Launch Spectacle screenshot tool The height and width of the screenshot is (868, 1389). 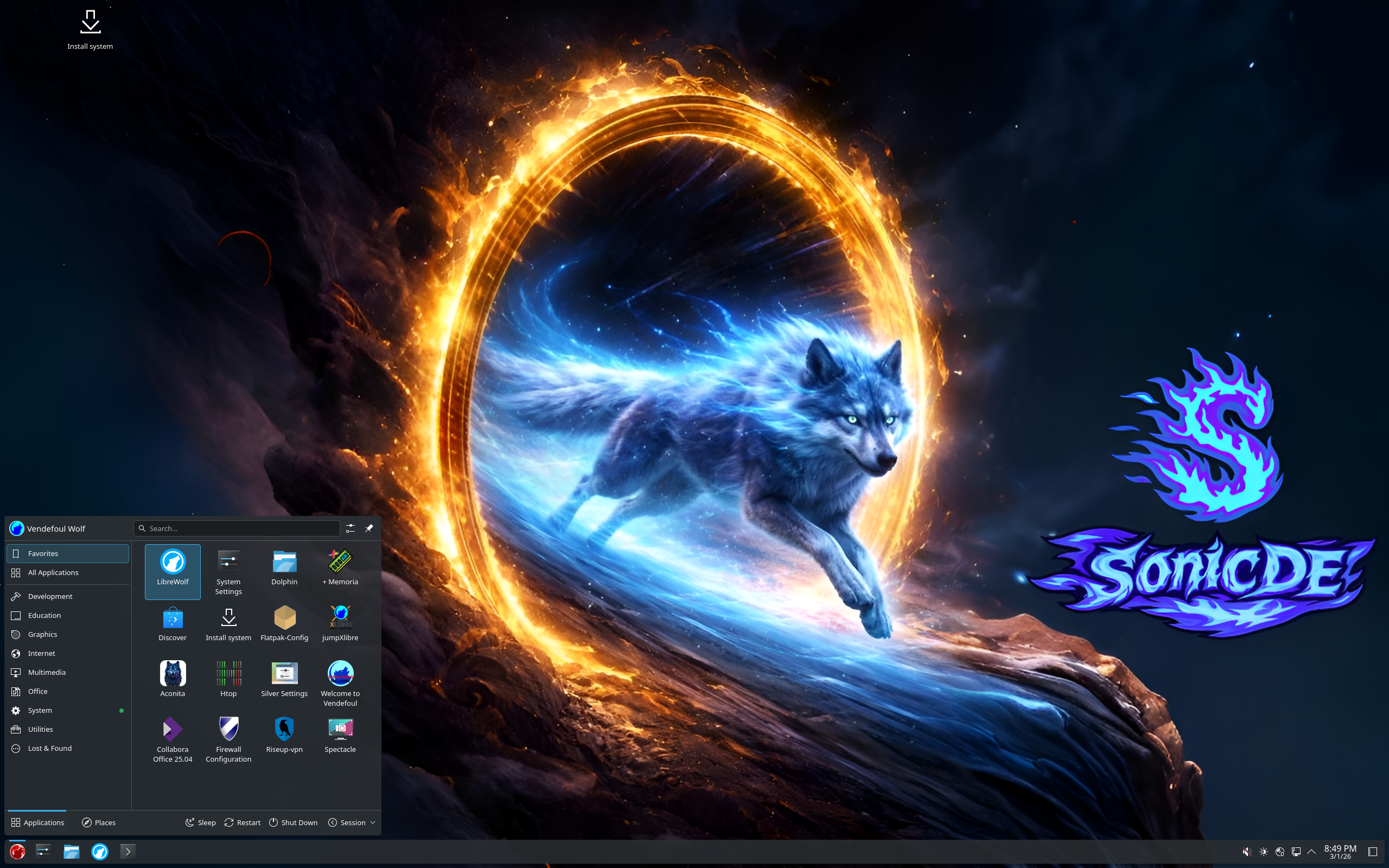[340, 735]
